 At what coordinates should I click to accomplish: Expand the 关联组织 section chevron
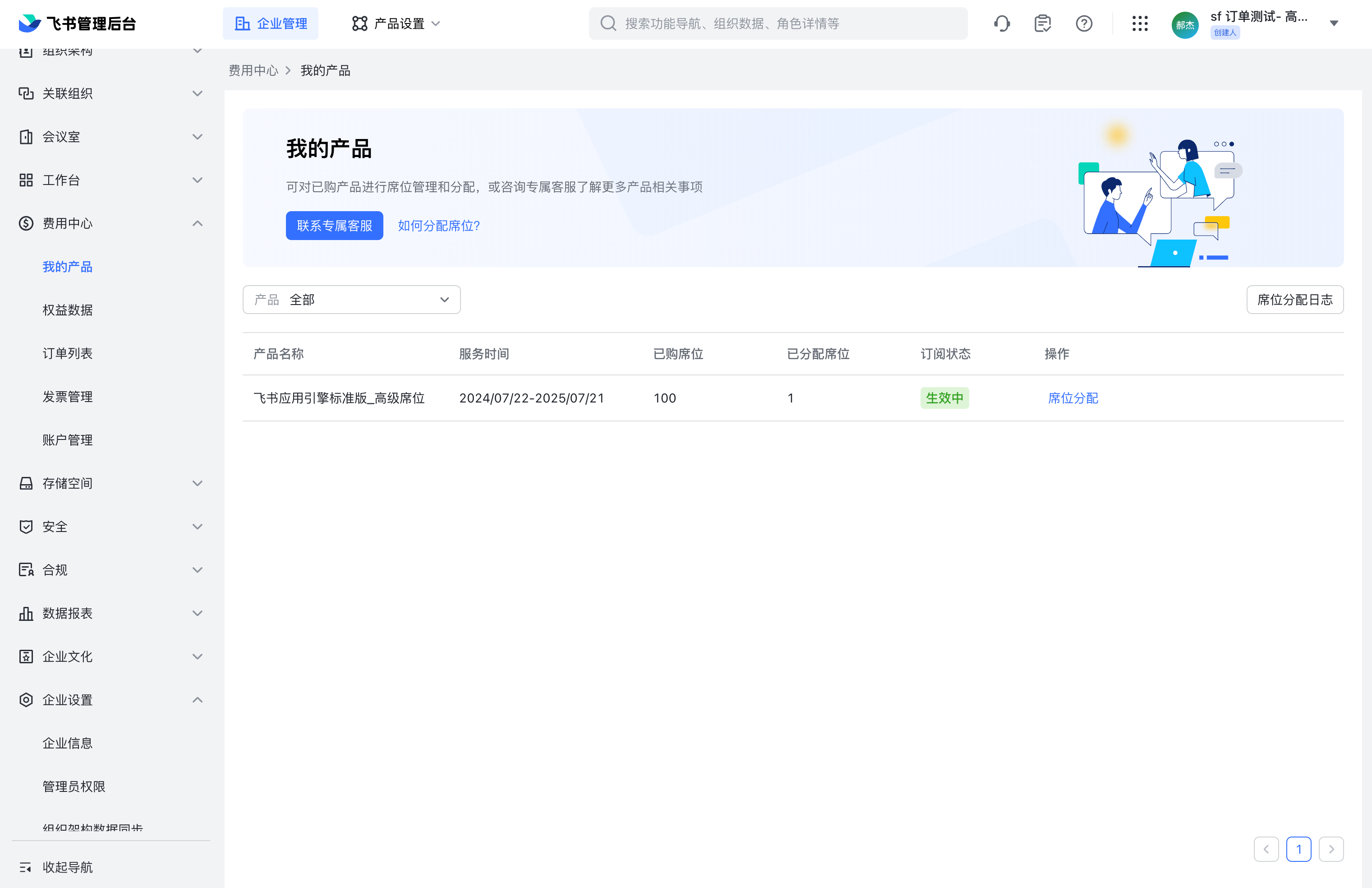tap(198, 93)
